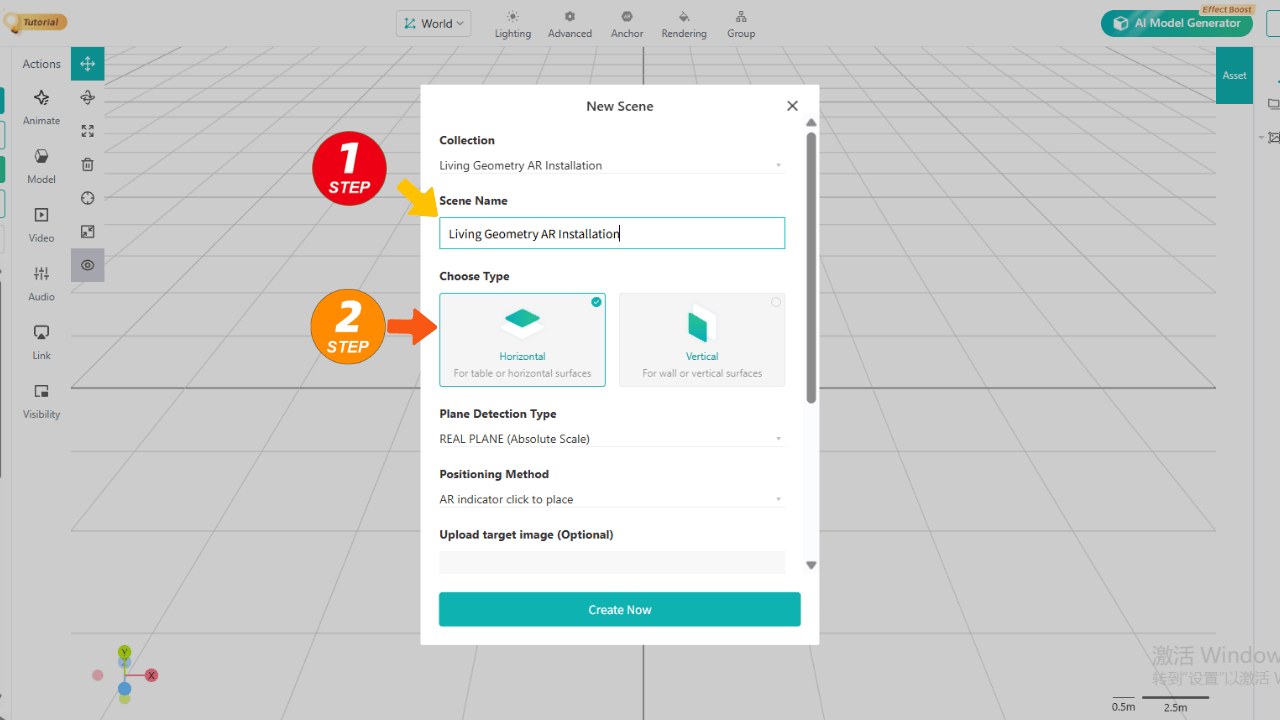This screenshot has width=1280, height=720.
Task: Expand the Collection dropdown
Action: 611,166
